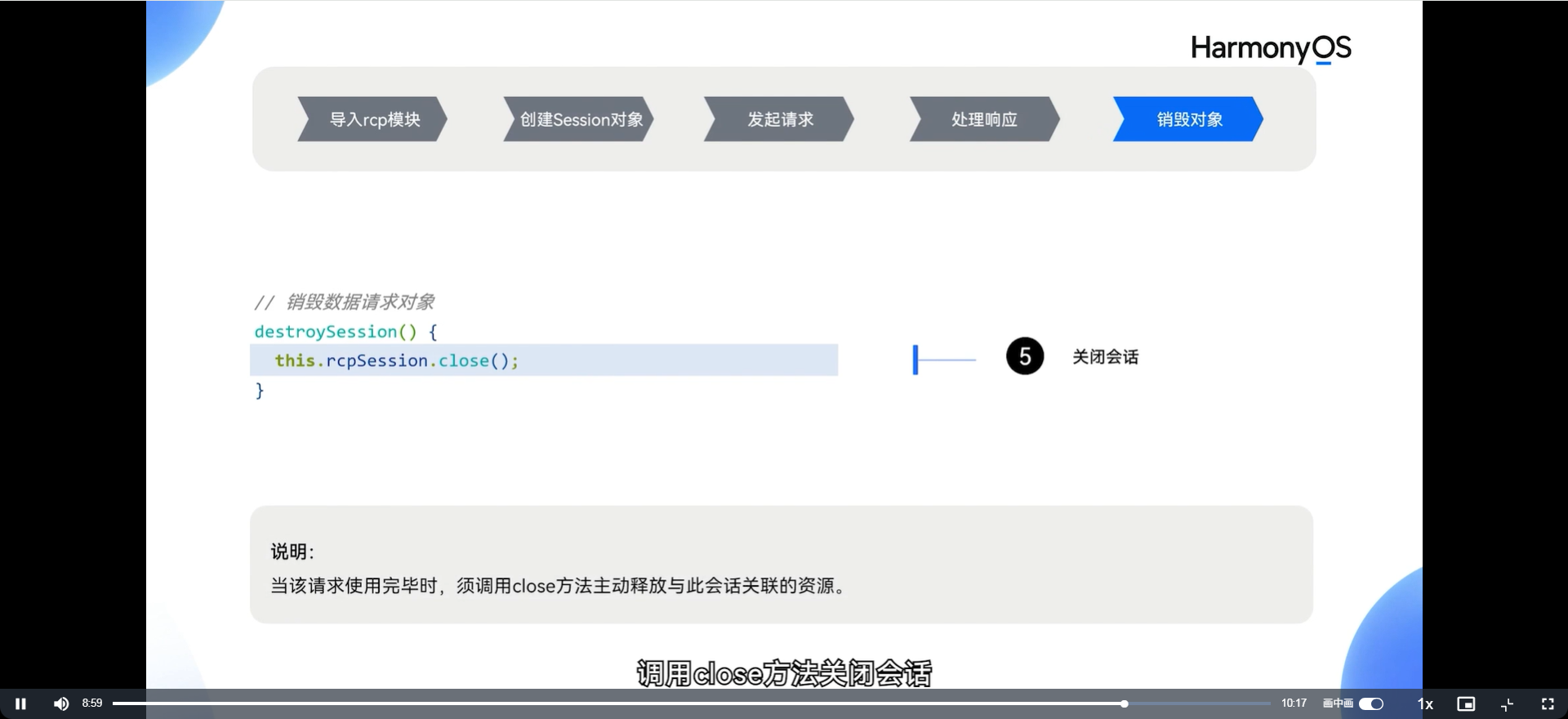Click the 10:17 total duration label
Screen dimensions: 1568x719
pyautogui.click(x=1294, y=703)
